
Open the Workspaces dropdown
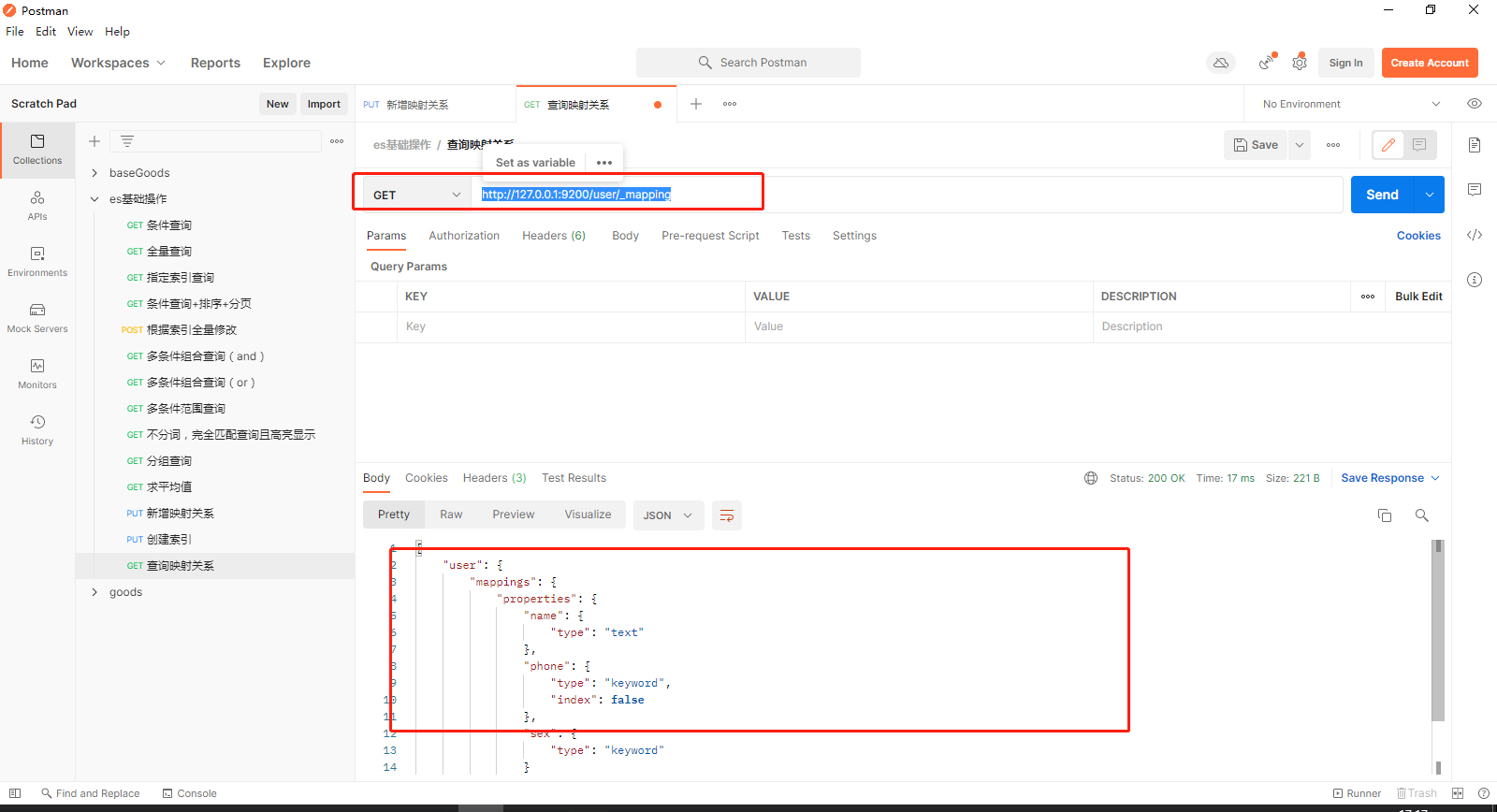(118, 63)
